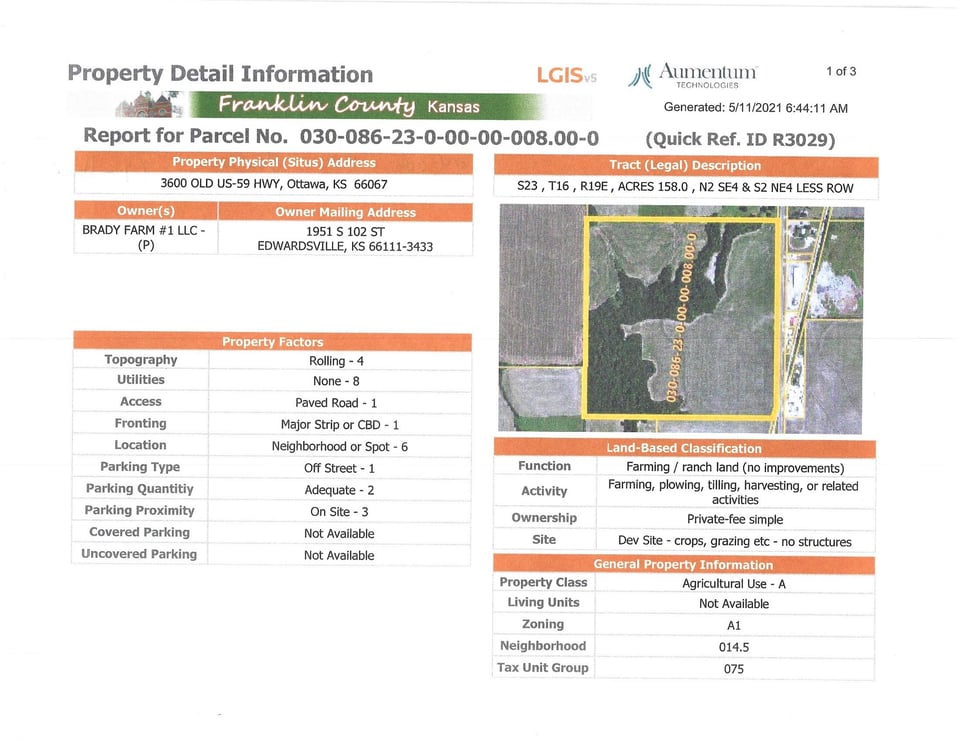Click the LGIS v5 logo

pyautogui.click(x=566, y=75)
